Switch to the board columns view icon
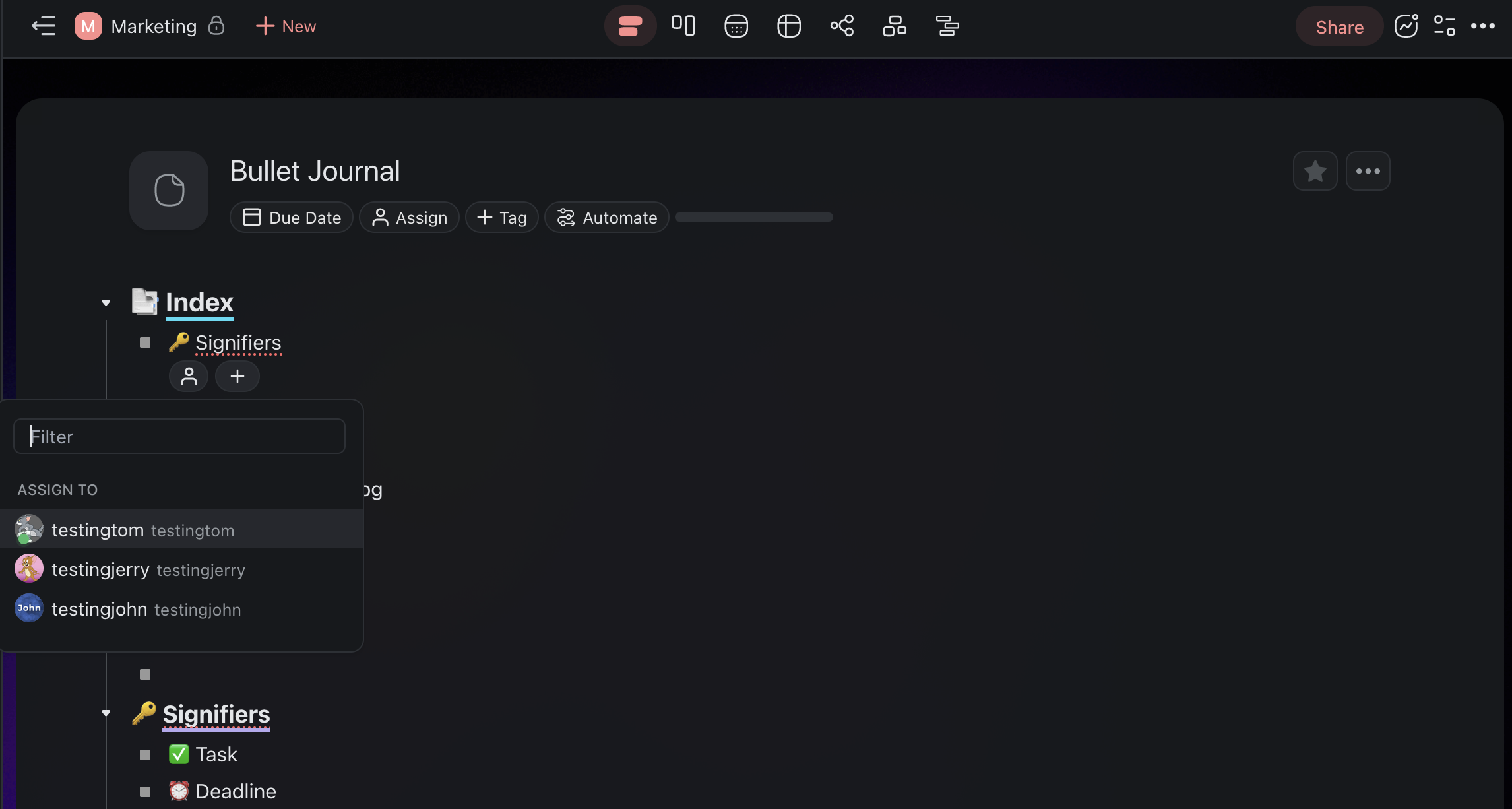Screen dimensions: 1512x809 click(683, 26)
